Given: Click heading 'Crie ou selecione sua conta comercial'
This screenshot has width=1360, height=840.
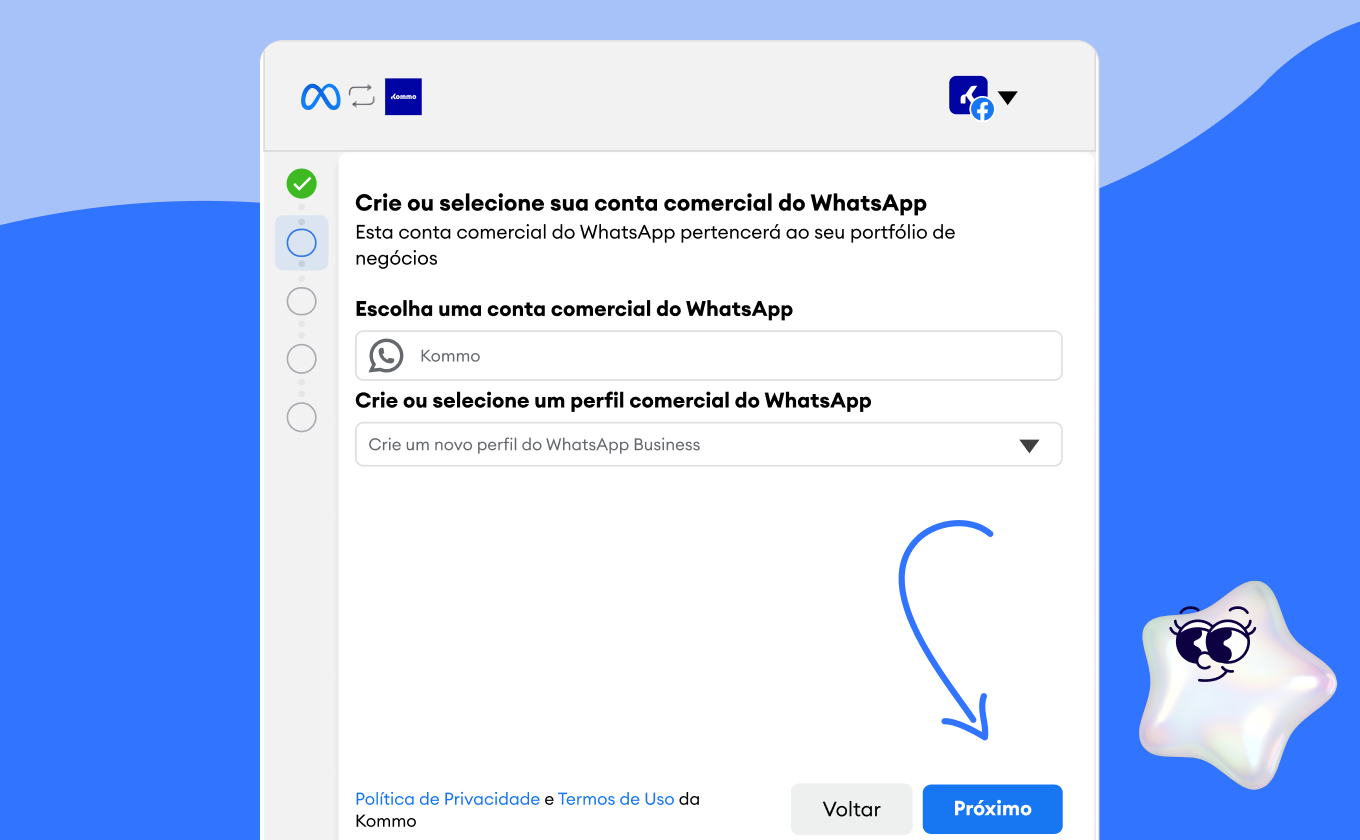Looking at the screenshot, I should [641, 203].
